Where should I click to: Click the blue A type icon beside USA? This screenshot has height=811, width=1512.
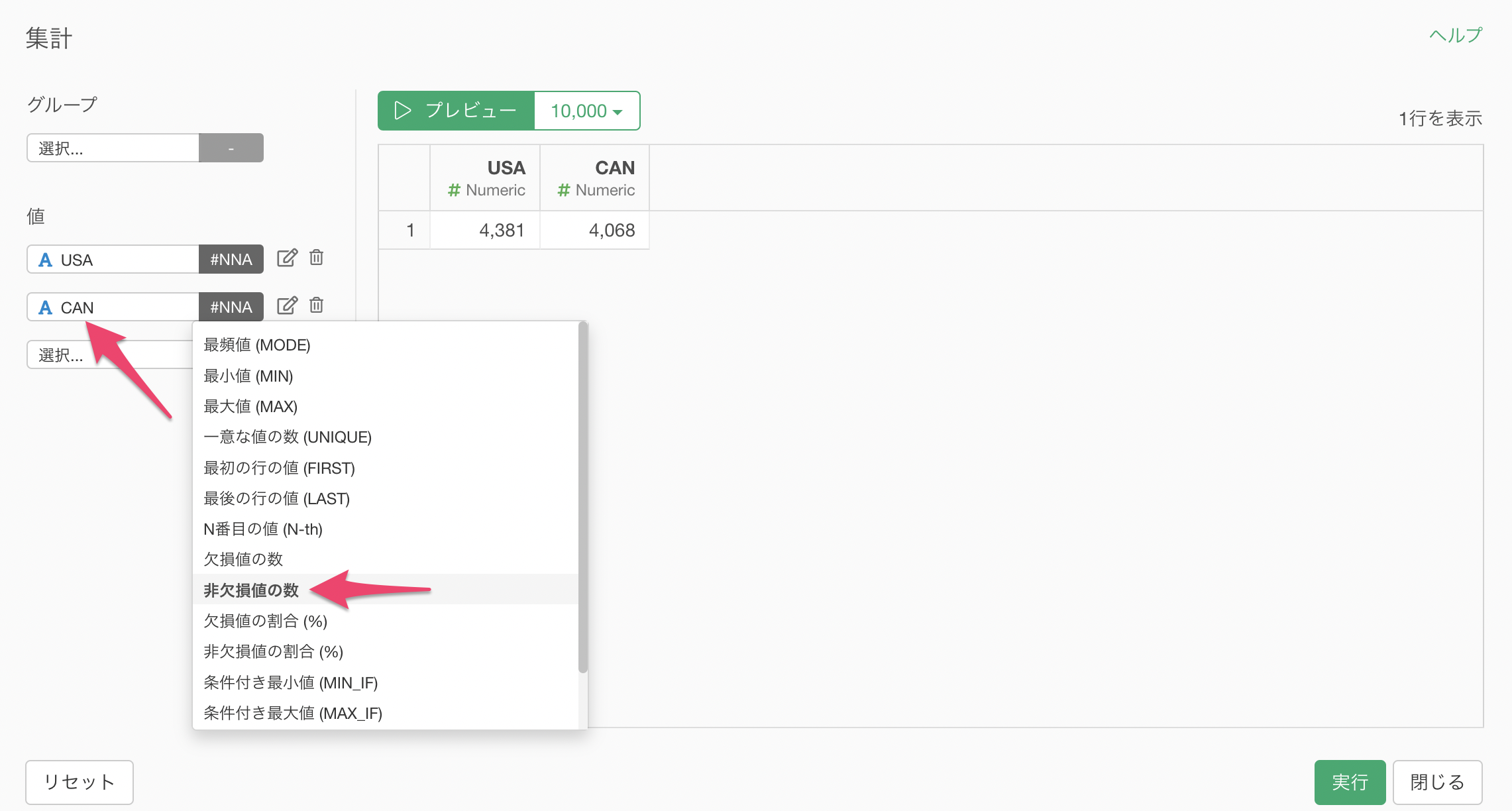point(45,260)
